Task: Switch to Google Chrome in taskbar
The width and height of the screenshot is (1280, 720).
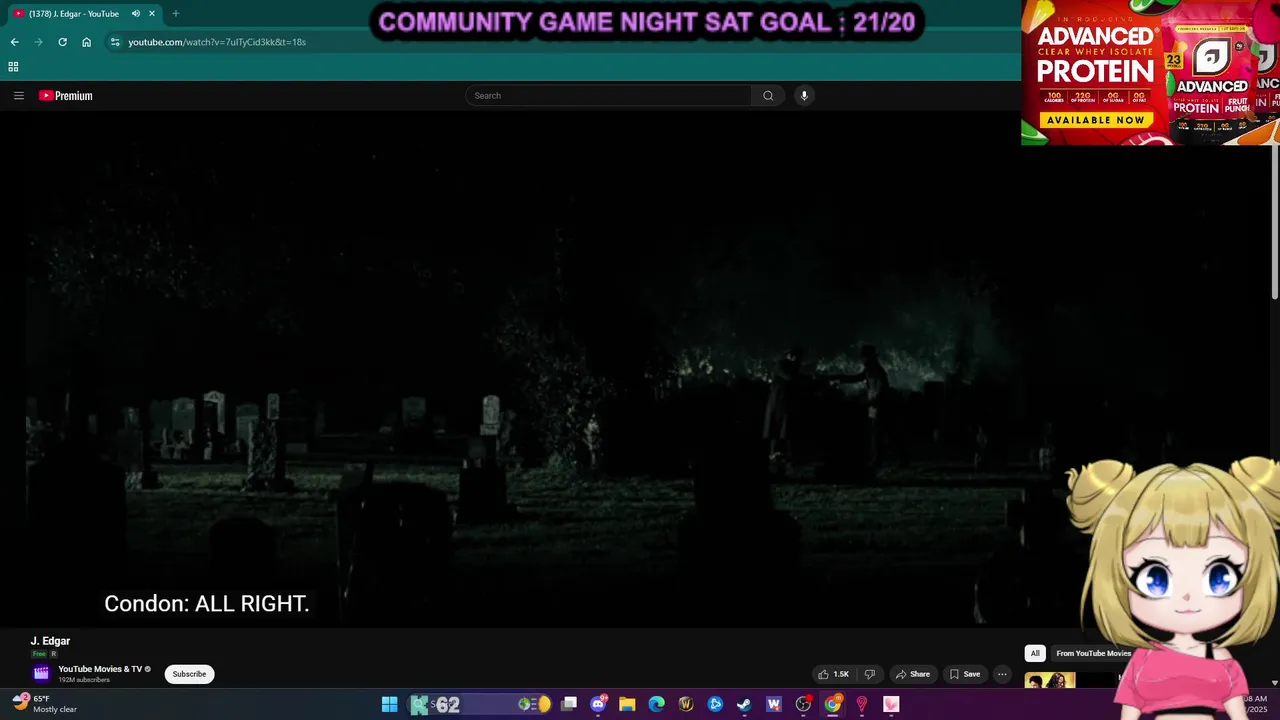Action: click(x=832, y=705)
